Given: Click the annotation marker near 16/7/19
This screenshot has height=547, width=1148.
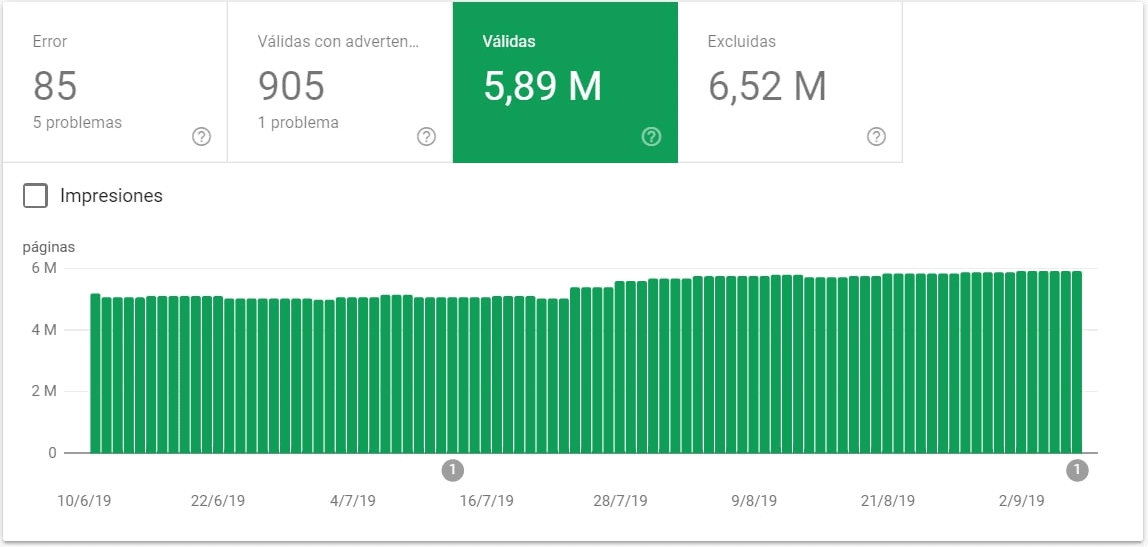Looking at the screenshot, I should coord(452,470).
